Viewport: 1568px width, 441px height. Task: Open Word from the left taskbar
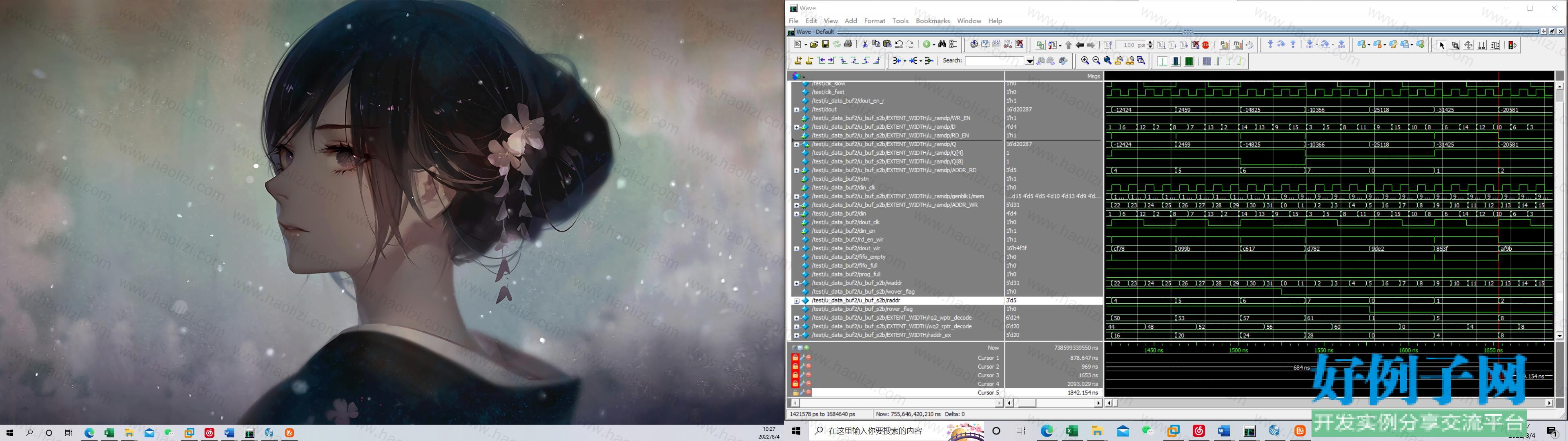click(229, 433)
